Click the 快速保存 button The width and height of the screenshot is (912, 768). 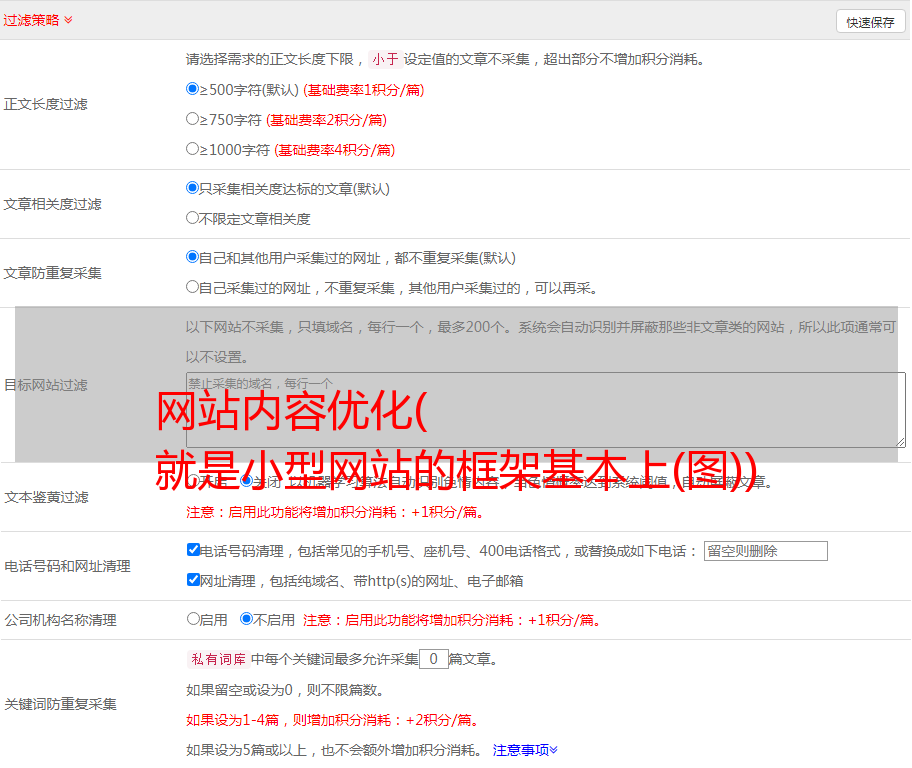[x=870, y=22]
